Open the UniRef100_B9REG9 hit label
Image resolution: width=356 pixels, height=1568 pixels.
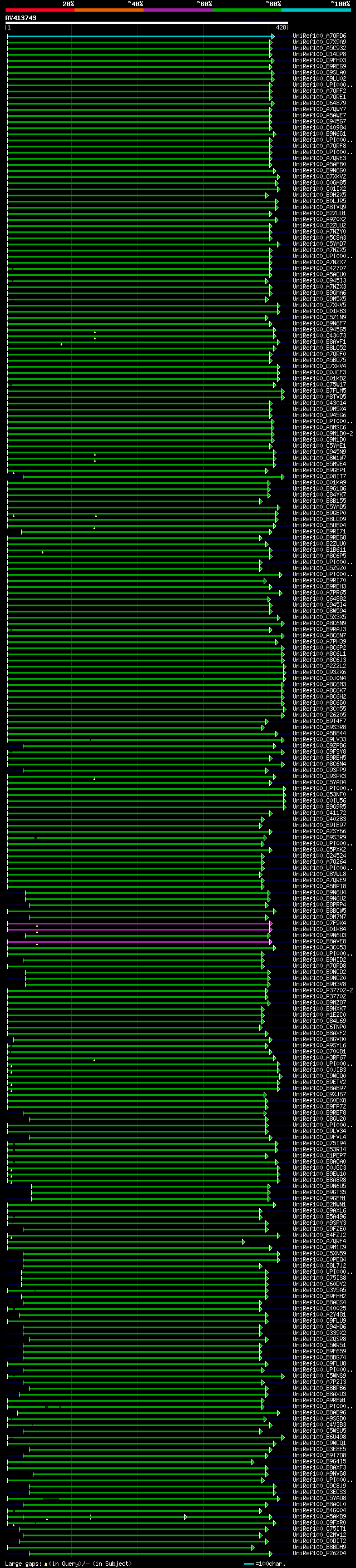click(x=319, y=67)
